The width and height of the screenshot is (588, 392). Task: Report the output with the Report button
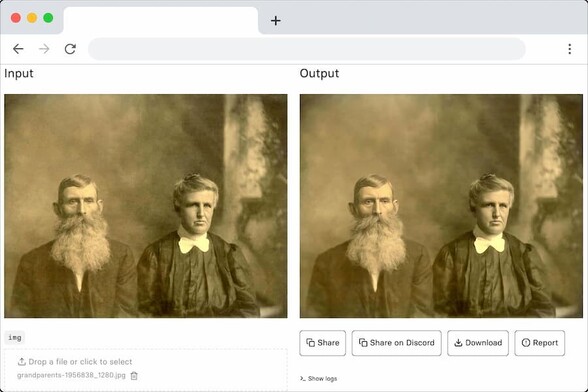coord(539,343)
